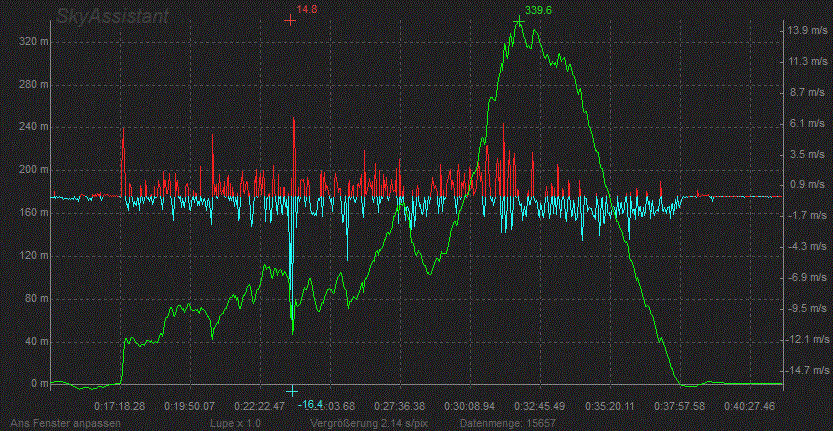Image resolution: width=833 pixels, height=431 pixels.
Task: Jump to the 0:32:45.49 time tick
Action: (540, 407)
